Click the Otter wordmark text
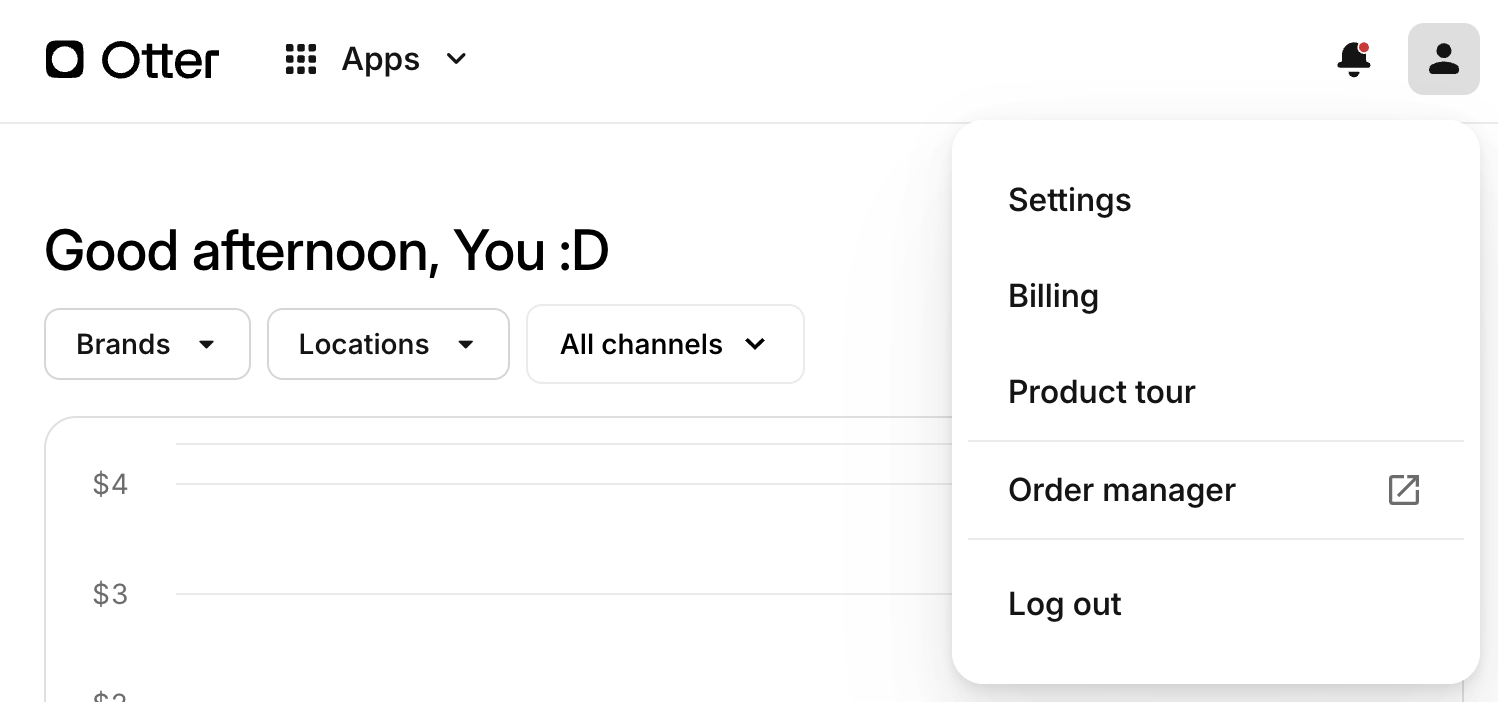 tap(160, 61)
